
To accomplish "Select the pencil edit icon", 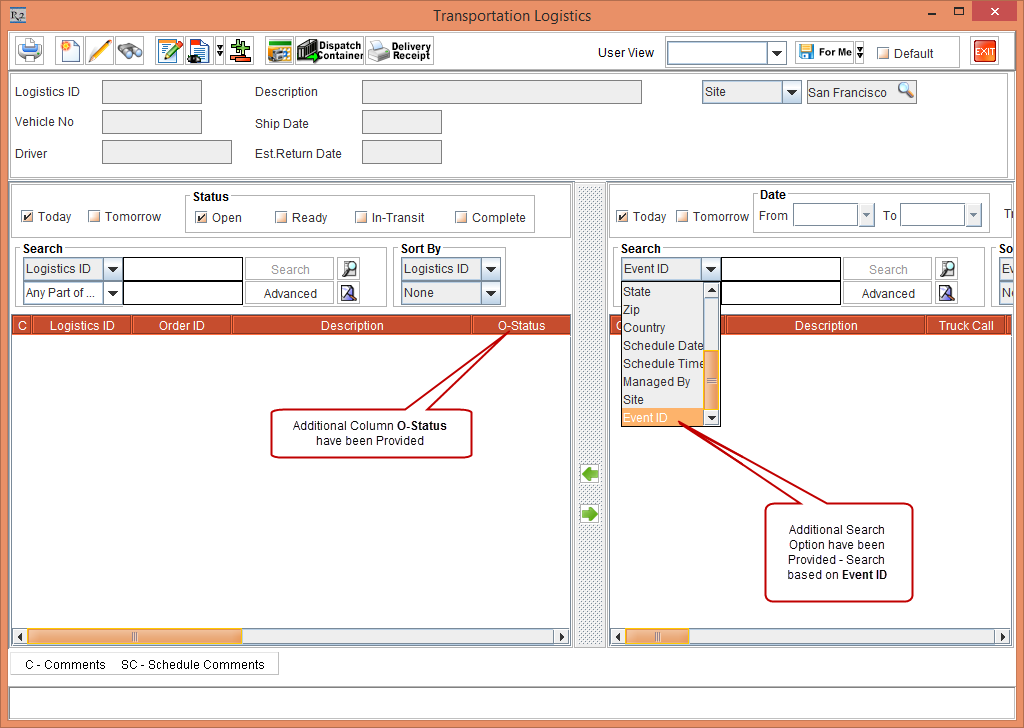I will point(99,50).
